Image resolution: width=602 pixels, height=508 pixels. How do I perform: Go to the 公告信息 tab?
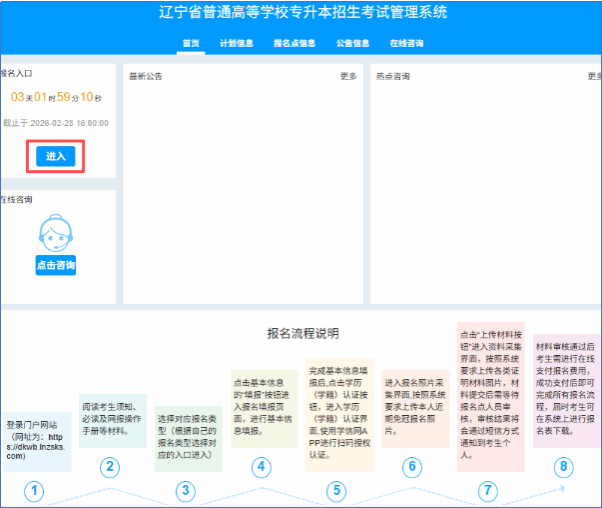[352, 44]
